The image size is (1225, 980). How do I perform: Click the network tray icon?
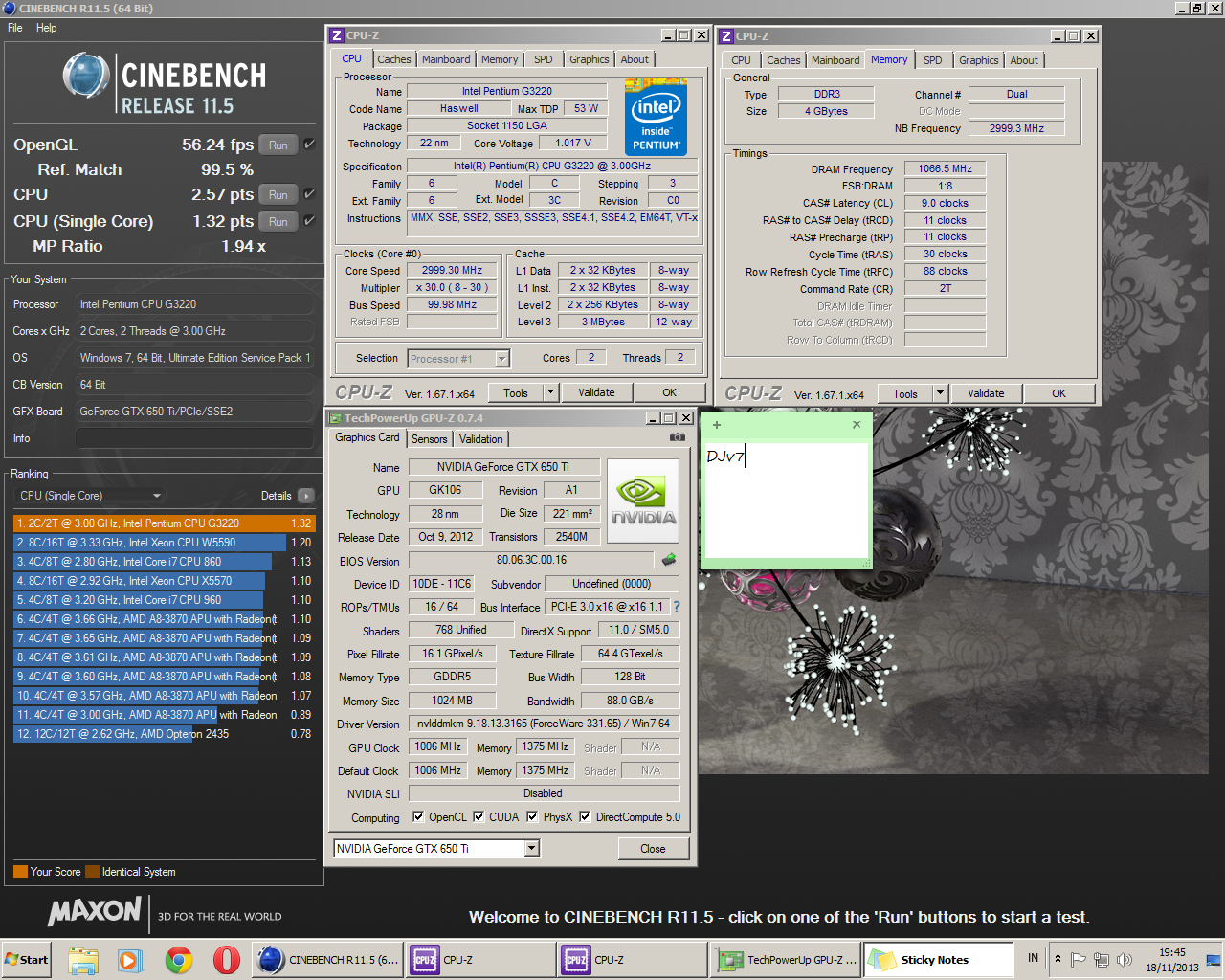click(x=1102, y=959)
